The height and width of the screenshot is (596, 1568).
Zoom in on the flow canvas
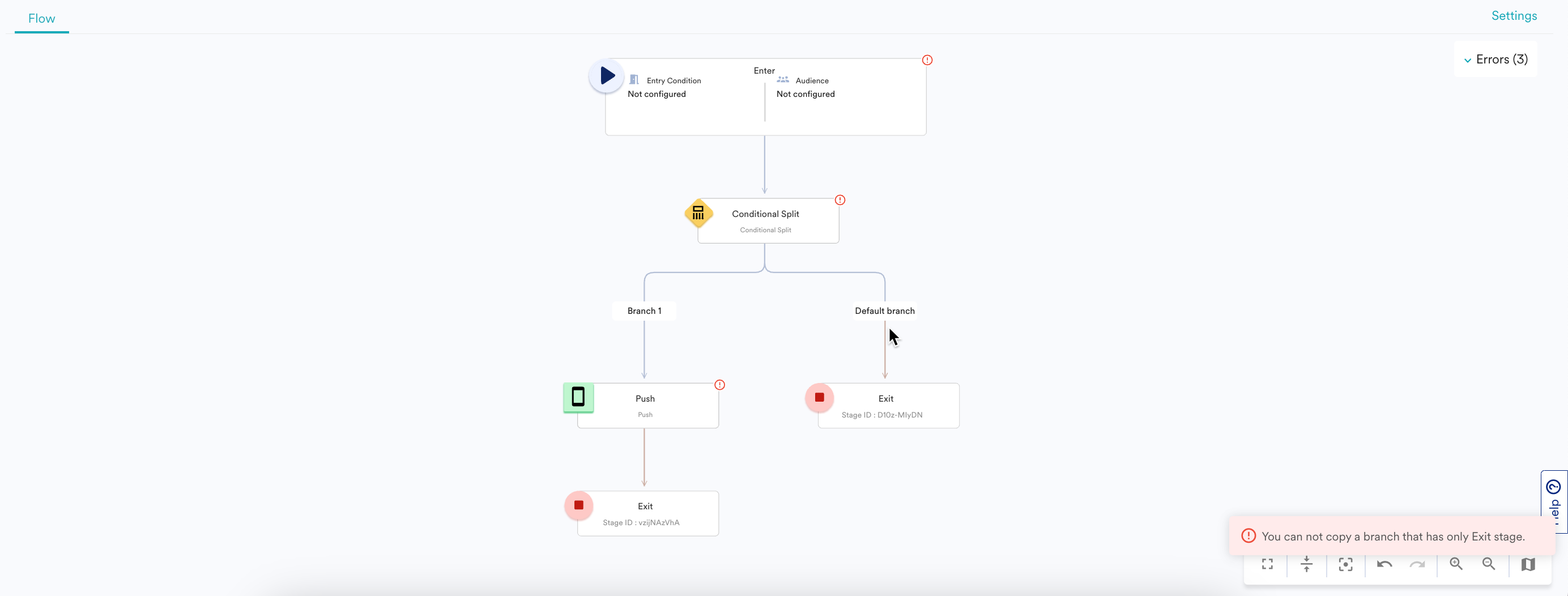click(x=1456, y=564)
